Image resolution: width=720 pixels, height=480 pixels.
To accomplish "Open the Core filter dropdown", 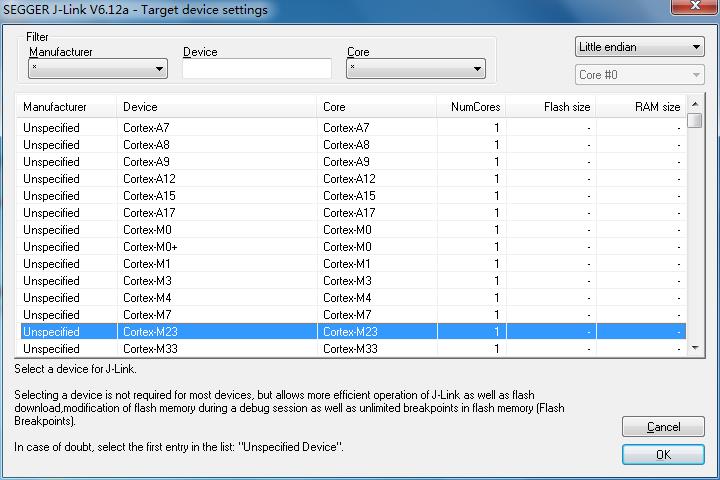I will pyautogui.click(x=416, y=69).
